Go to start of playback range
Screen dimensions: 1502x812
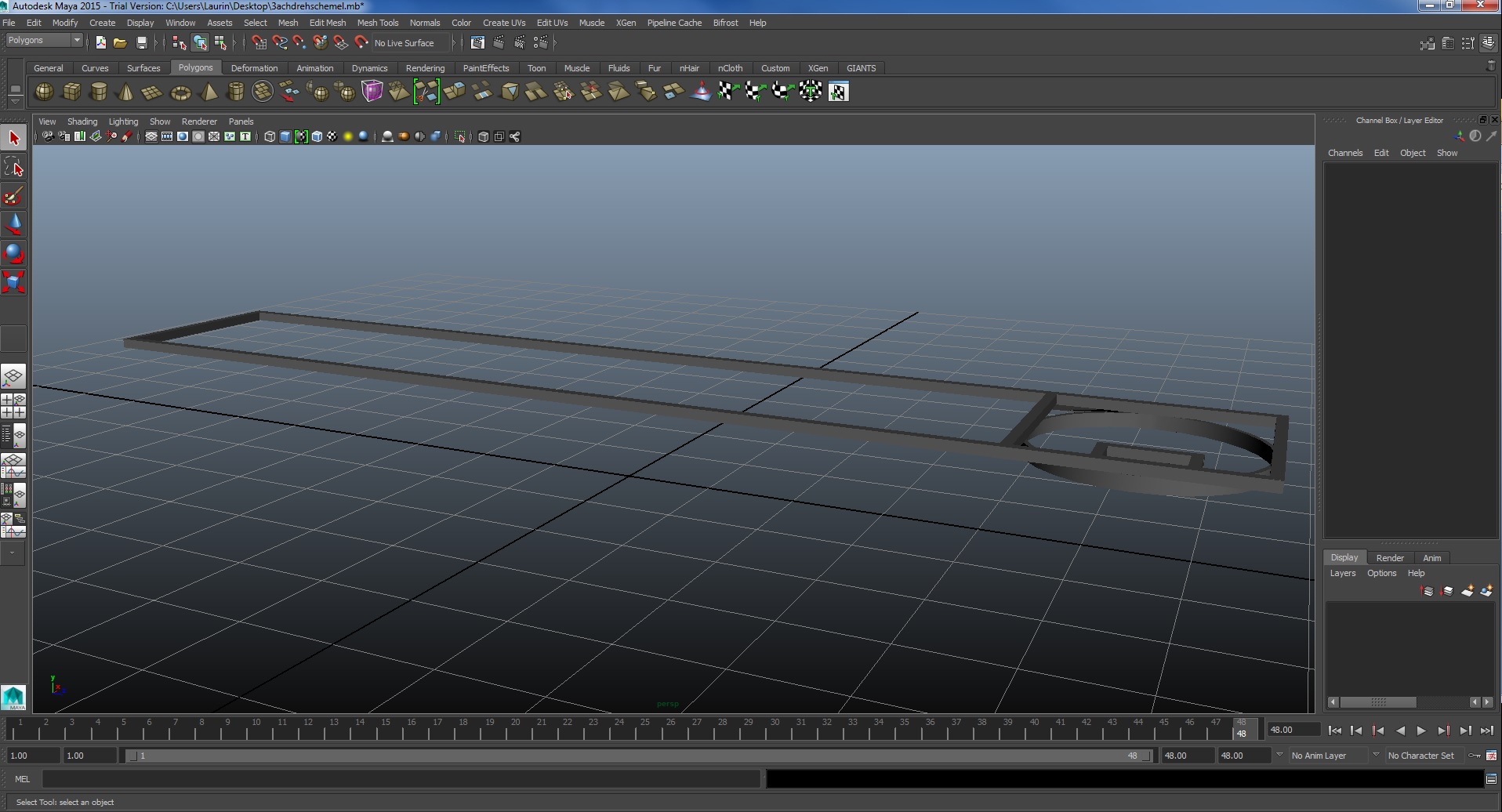tap(1334, 730)
